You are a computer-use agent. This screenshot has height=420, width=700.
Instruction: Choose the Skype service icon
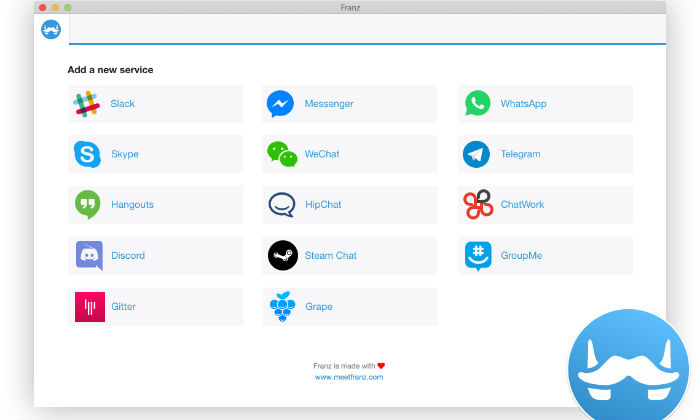88,154
